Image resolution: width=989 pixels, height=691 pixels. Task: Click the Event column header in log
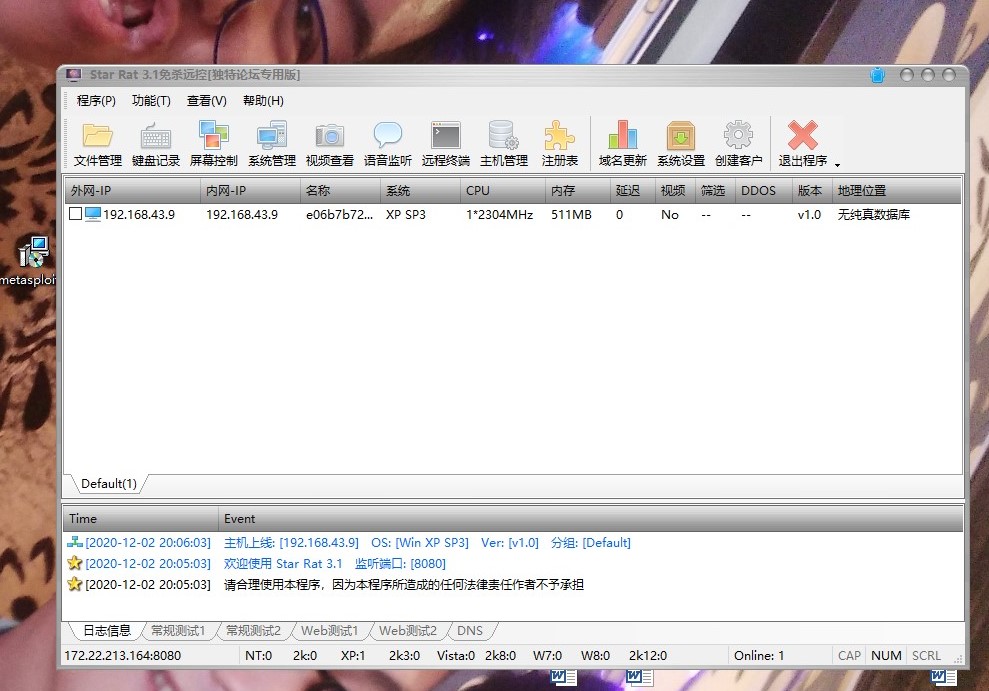coord(590,519)
